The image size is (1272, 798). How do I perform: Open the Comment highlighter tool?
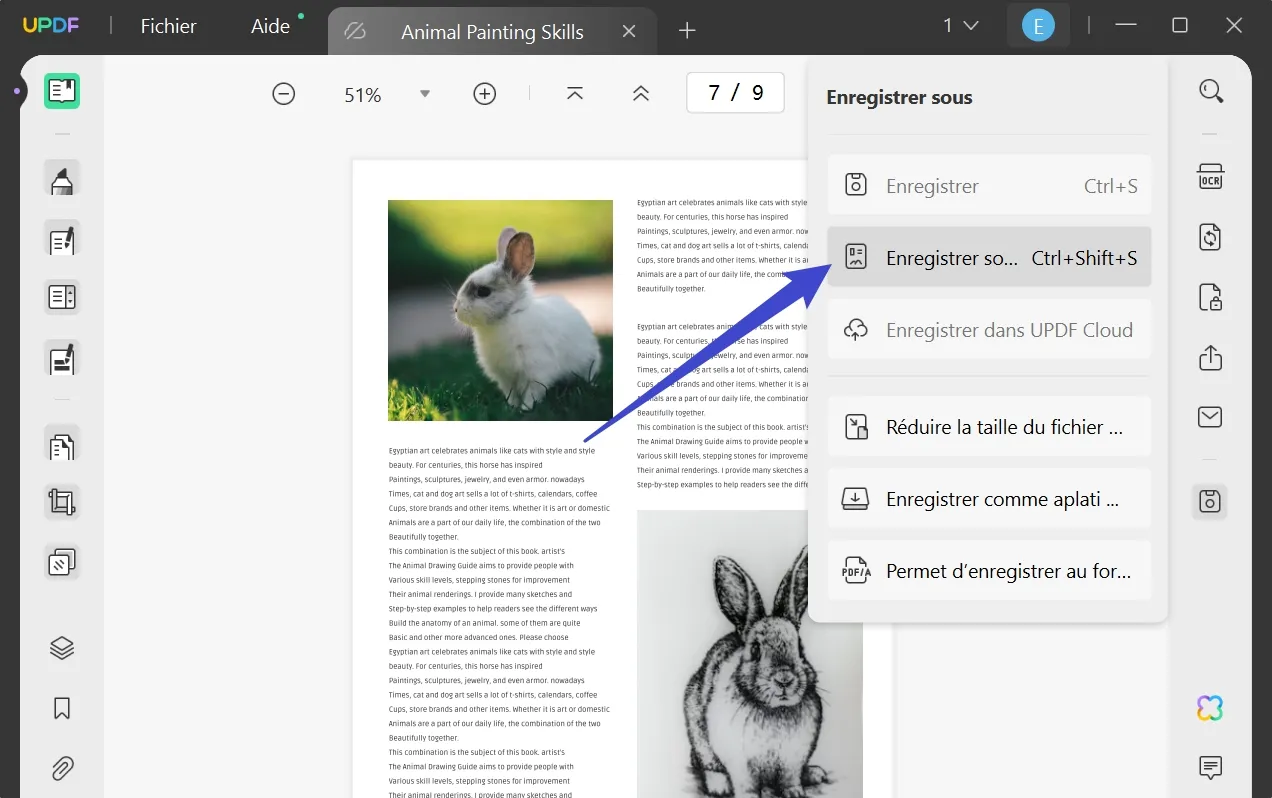[62, 182]
